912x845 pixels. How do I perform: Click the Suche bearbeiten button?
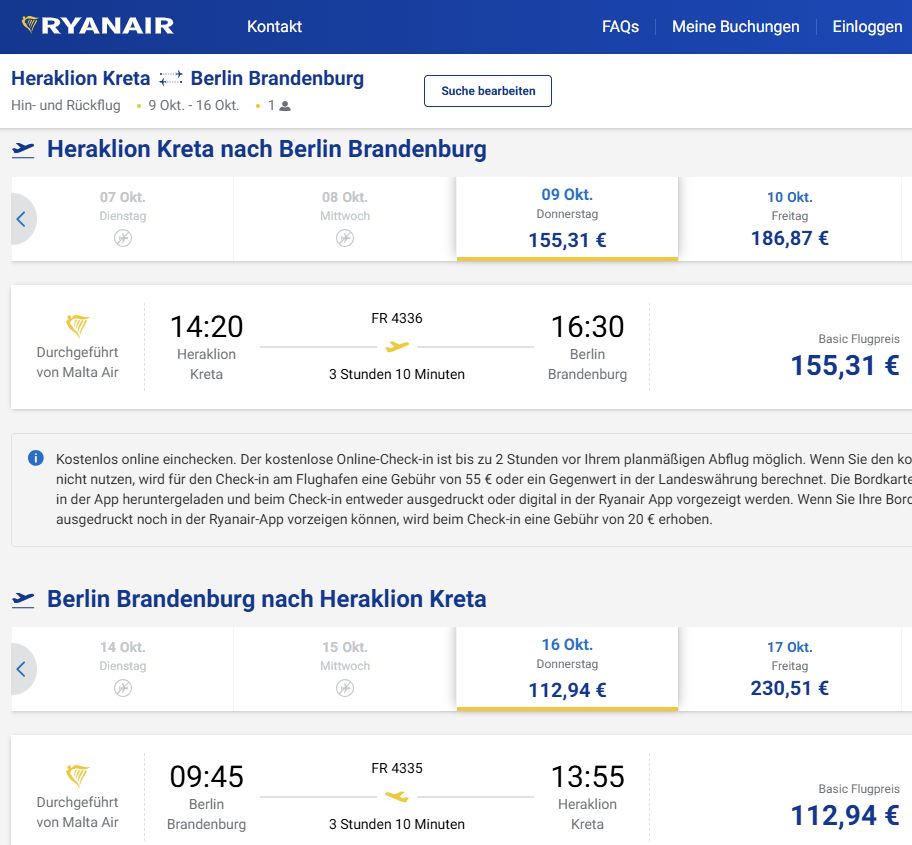tap(488, 91)
